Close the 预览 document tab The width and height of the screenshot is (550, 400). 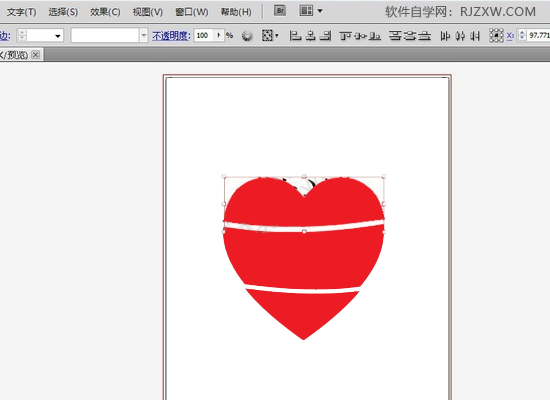coord(35,54)
